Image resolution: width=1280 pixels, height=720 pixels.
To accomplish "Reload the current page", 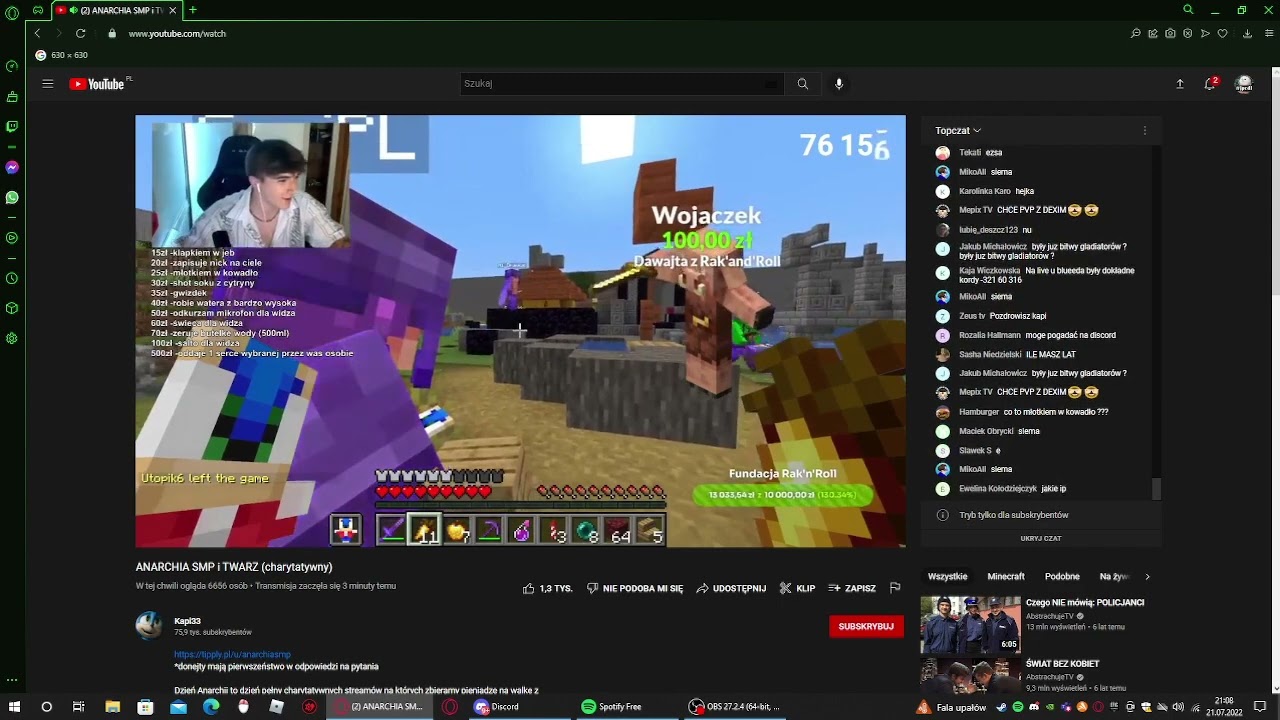I will coord(80,33).
